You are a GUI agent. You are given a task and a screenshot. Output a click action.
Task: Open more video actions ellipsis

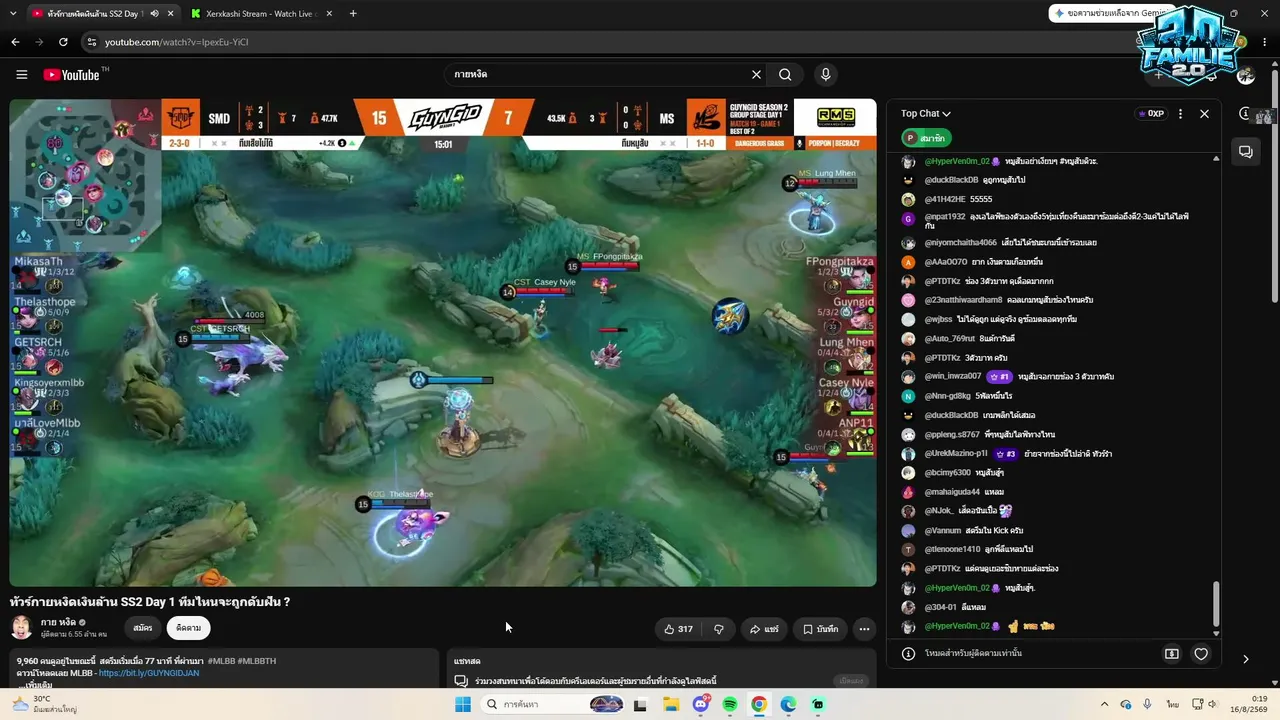864,629
